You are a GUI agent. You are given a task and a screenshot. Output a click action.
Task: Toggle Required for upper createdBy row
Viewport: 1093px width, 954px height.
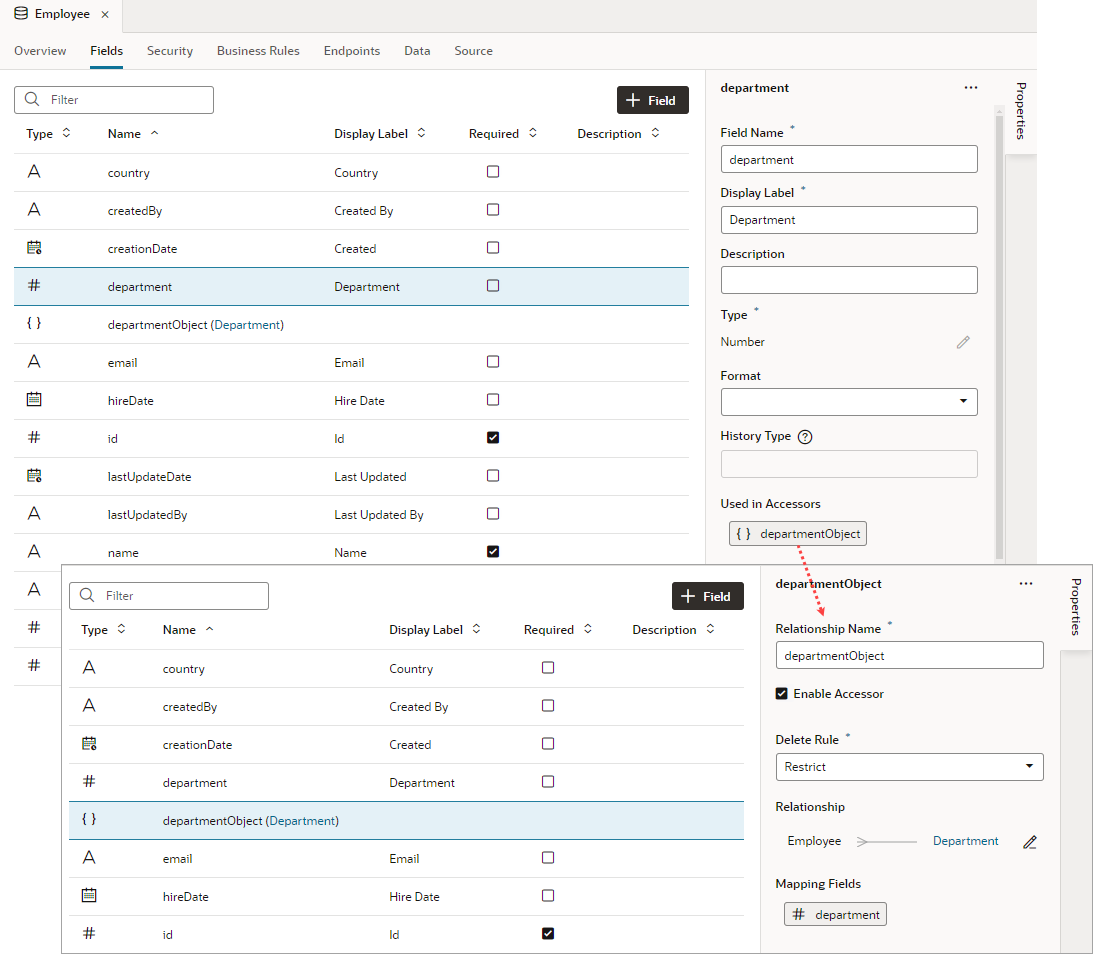pos(493,210)
